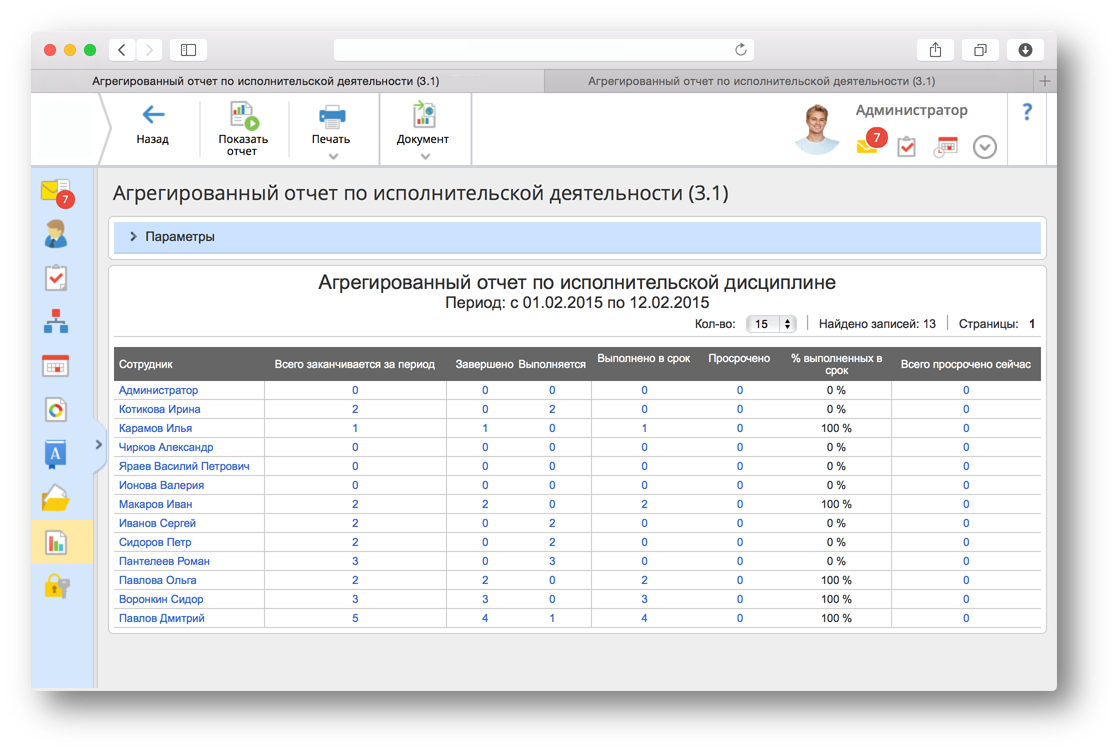Open employee link Яраев Василий Петрович

184,466
